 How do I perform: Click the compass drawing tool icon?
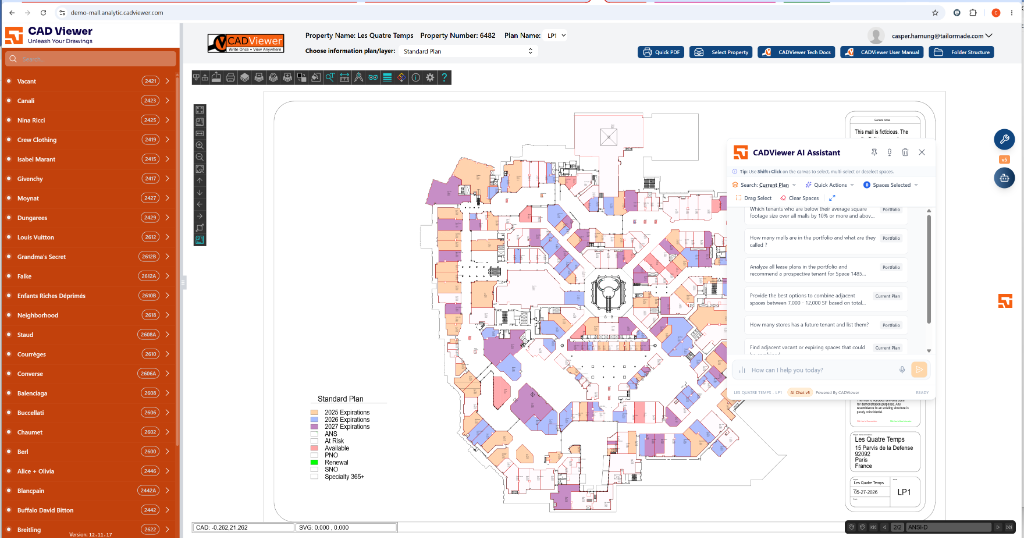tap(359, 78)
